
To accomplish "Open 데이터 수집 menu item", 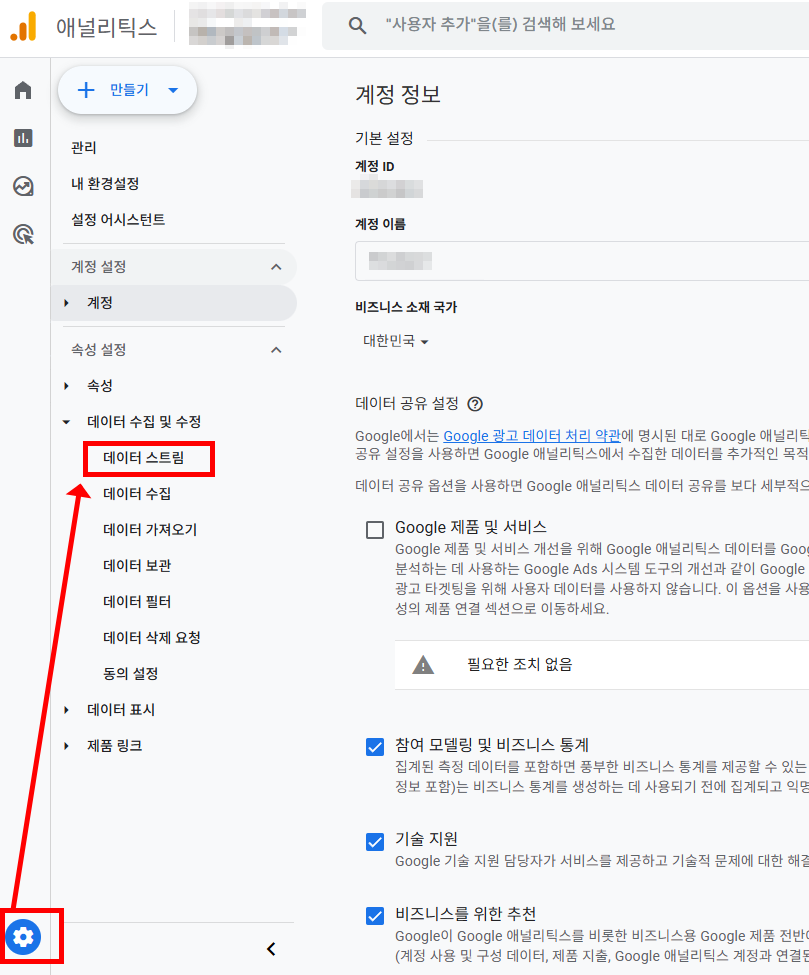I will (x=137, y=494).
